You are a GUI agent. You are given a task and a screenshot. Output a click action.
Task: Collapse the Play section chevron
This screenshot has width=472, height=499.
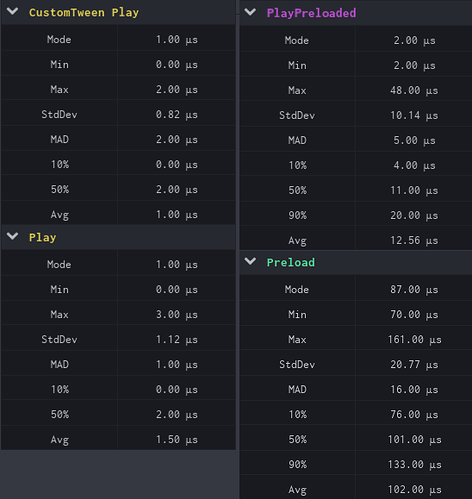point(13,236)
